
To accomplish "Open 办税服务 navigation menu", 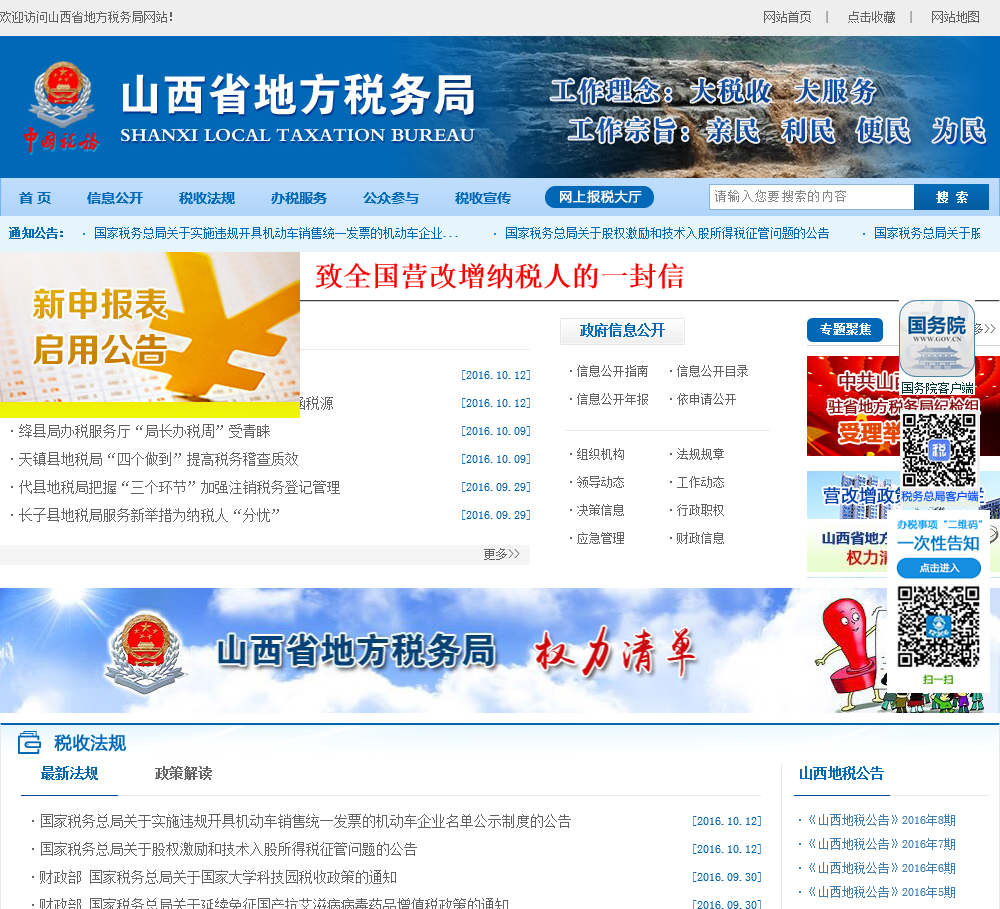I will click(x=298, y=198).
